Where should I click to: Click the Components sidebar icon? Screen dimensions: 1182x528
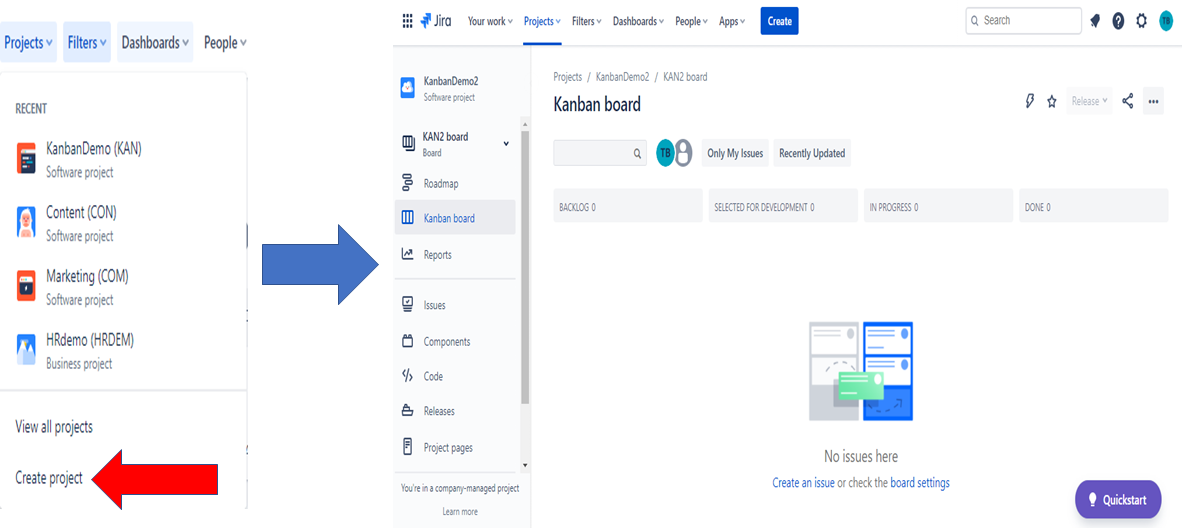click(408, 341)
